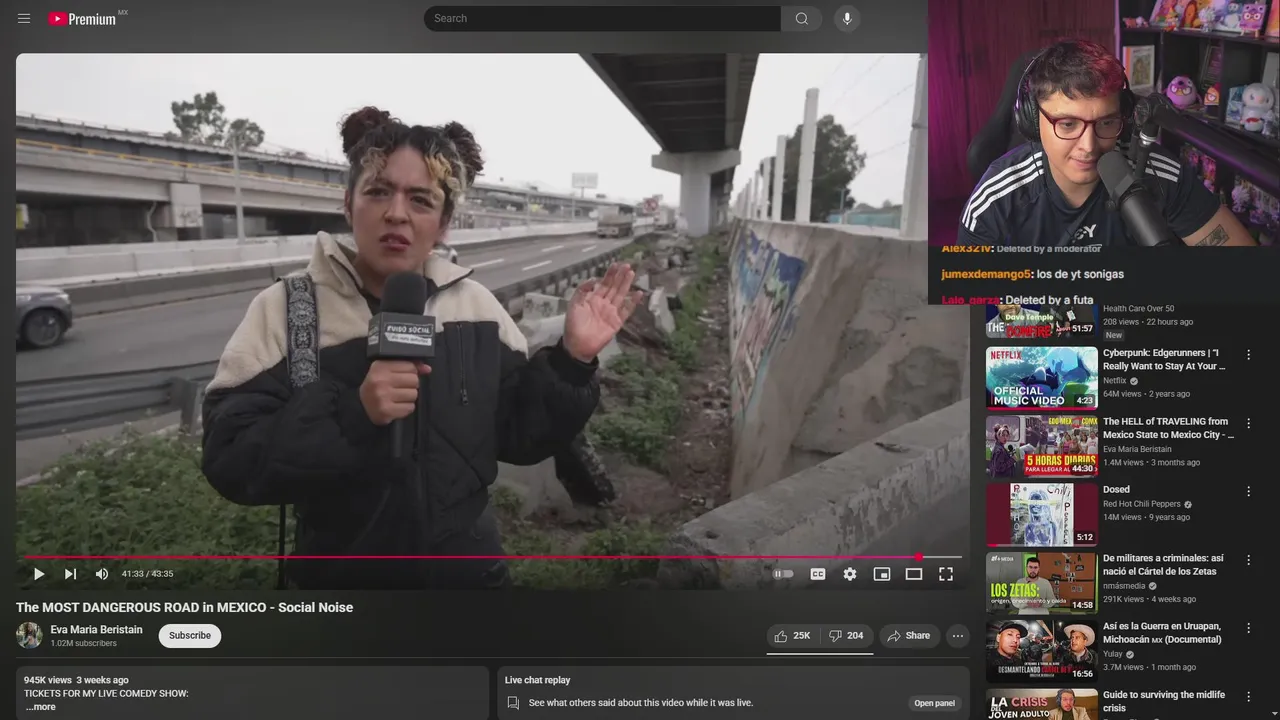Mute the video volume
This screenshot has height=720, width=1280.
(101, 574)
